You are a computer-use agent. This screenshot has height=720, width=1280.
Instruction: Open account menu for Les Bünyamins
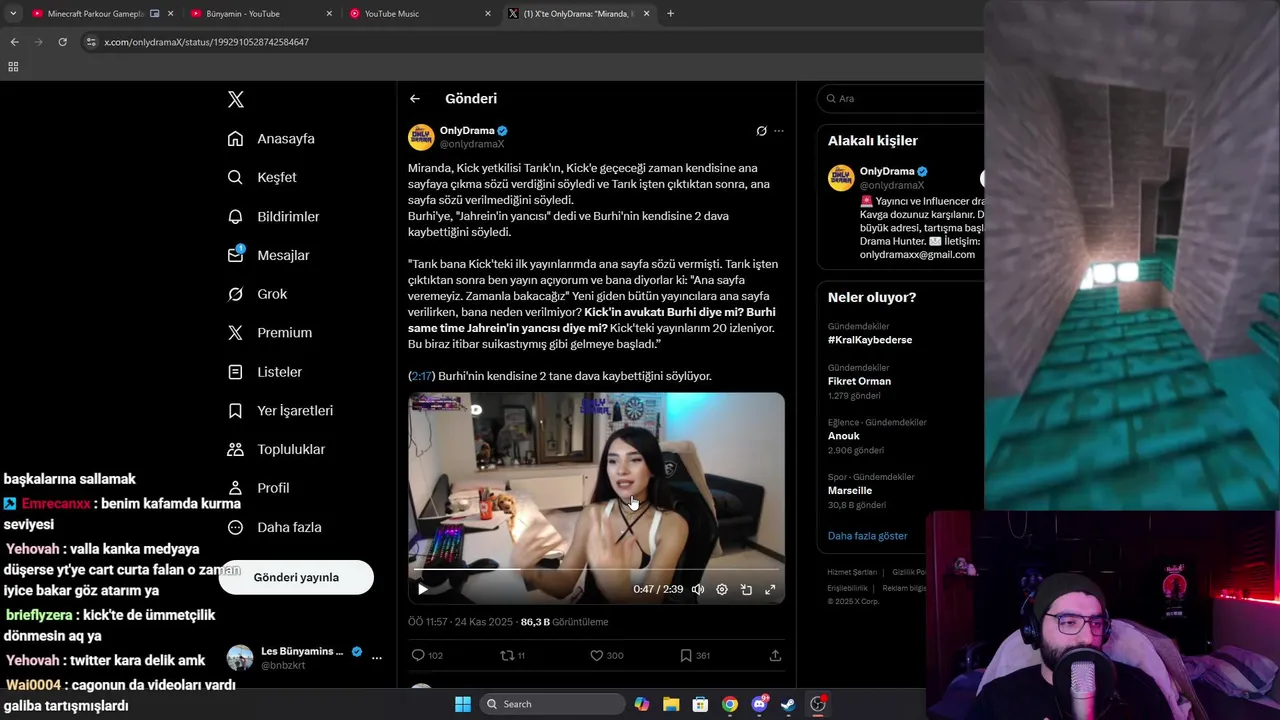376,657
